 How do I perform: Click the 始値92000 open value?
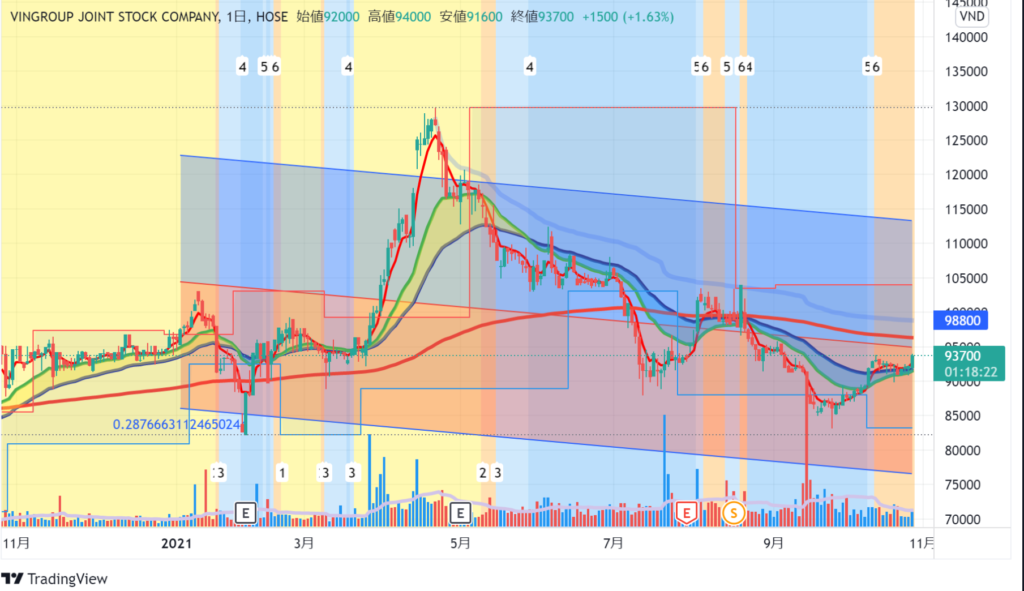click(328, 17)
